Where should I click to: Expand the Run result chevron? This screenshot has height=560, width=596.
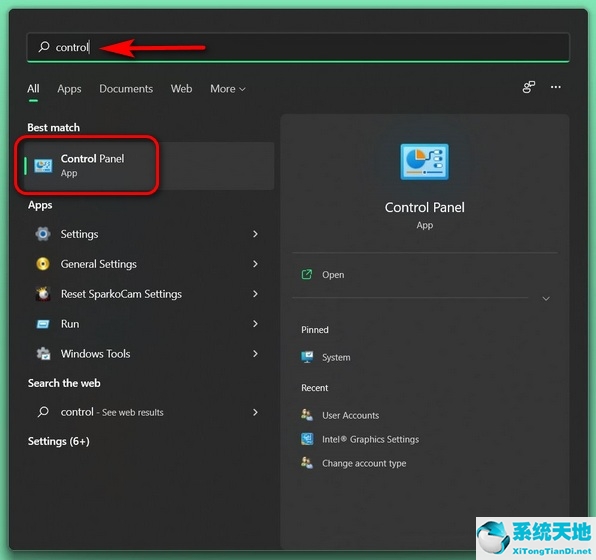tap(255, 324)
